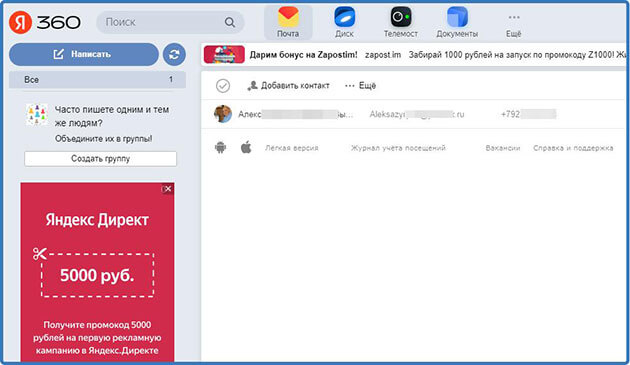
Task: Close the Яндекс Директ ad banner
Action: (x=168, y=189)
